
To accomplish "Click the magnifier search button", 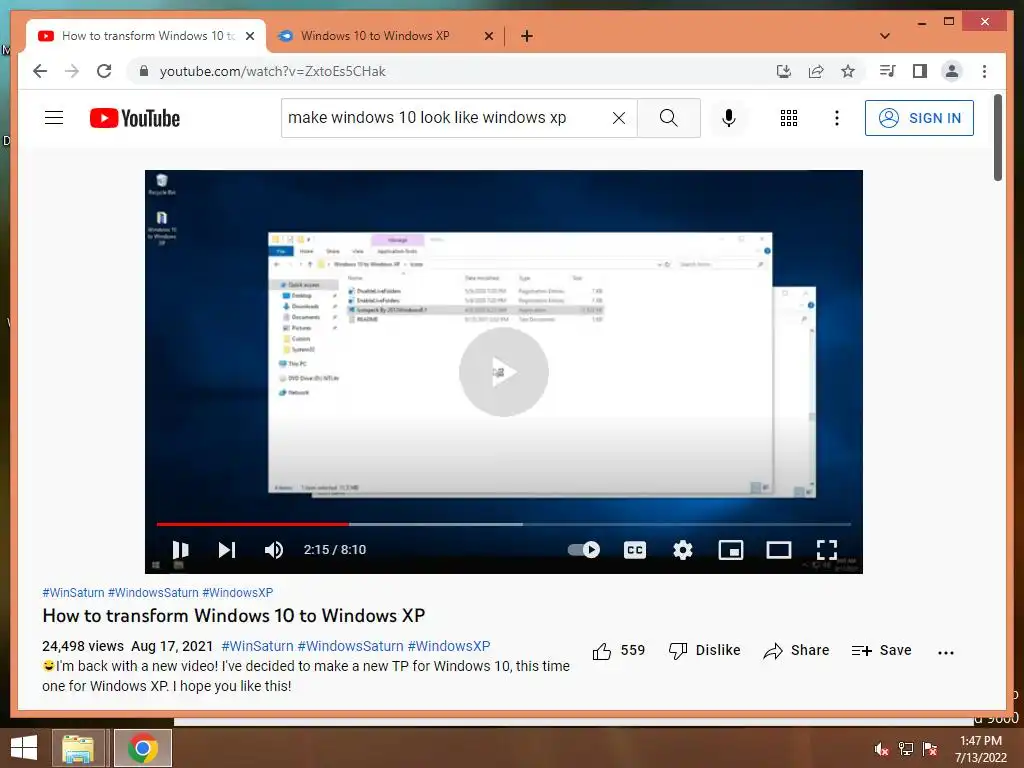I will [669, 118].
